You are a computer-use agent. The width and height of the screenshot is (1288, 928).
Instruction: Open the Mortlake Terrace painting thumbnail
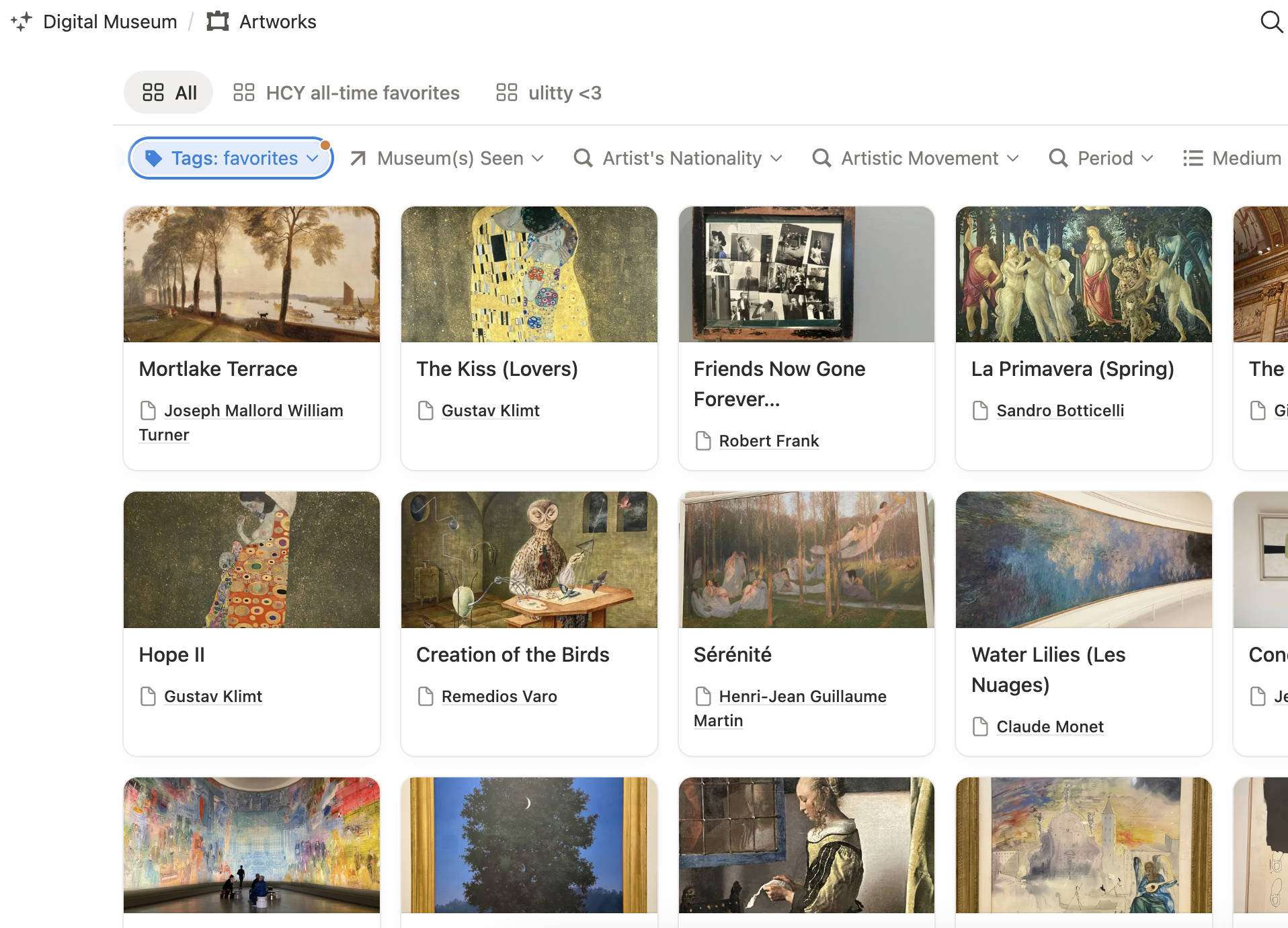(252, 274)
